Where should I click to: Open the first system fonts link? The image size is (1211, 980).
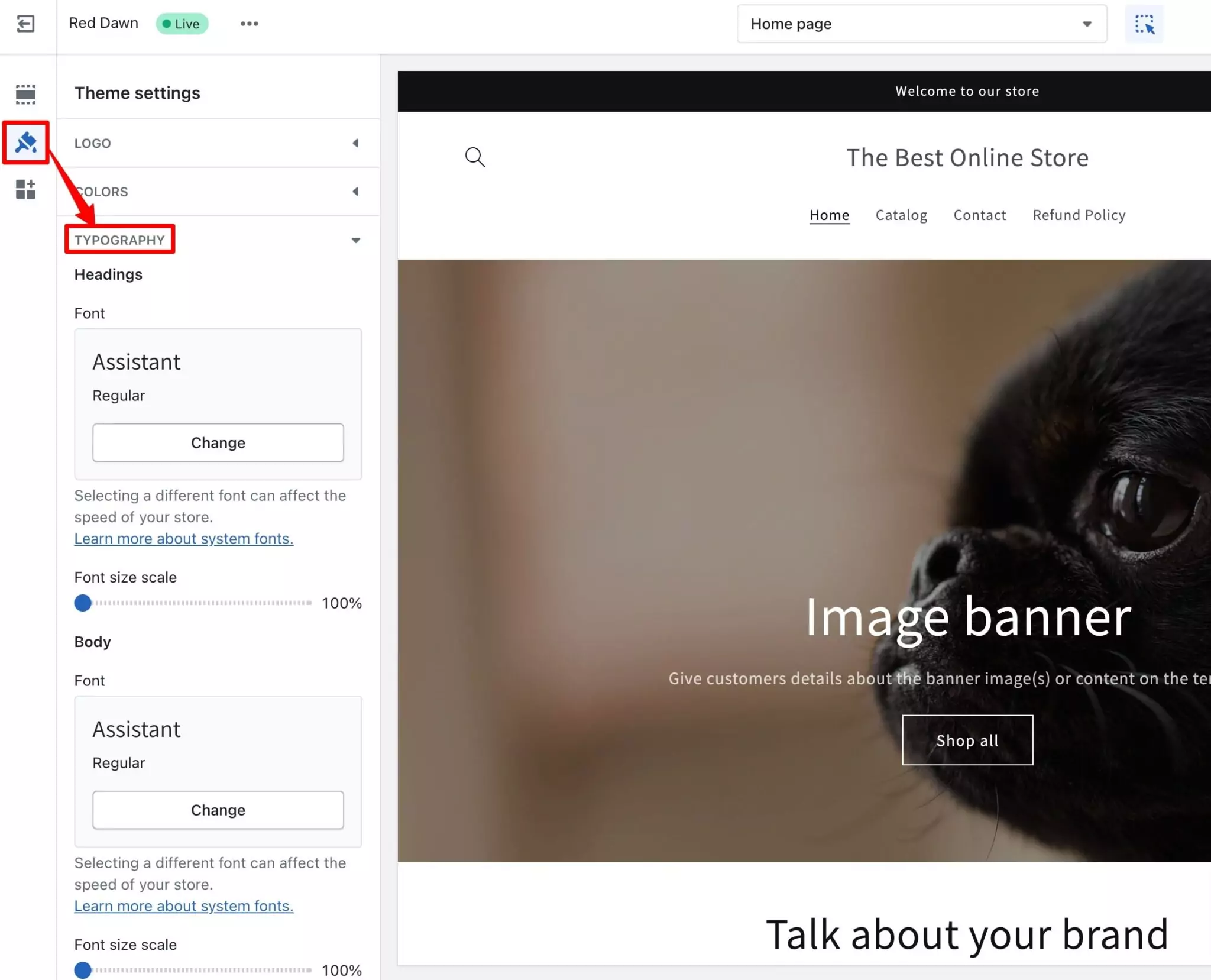tap(183, 539)
